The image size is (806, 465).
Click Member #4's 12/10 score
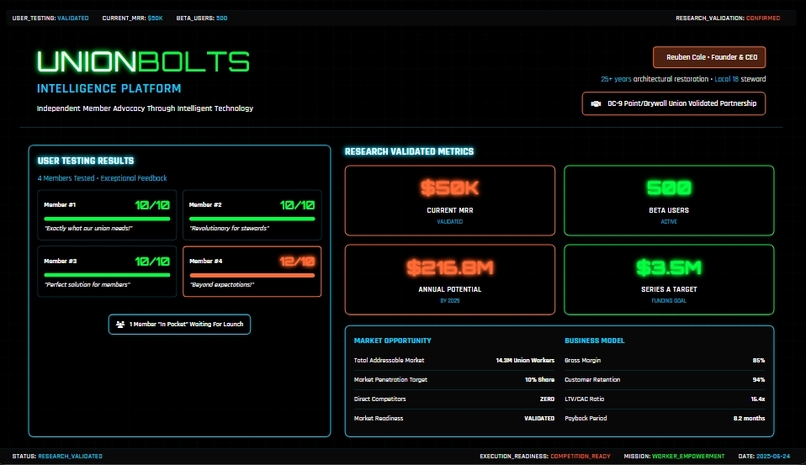click(x=297, y=262)
